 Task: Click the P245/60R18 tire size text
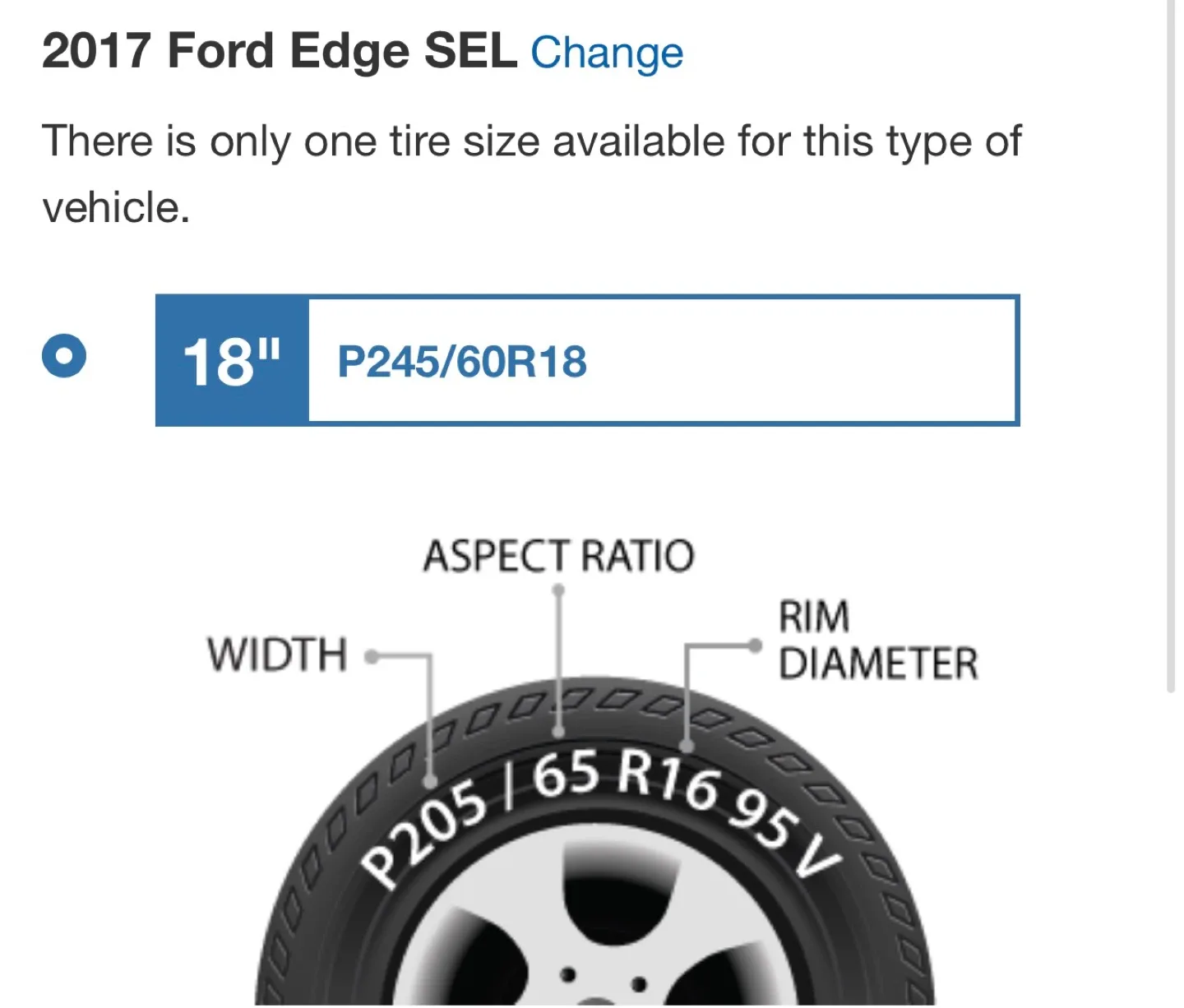462,362
